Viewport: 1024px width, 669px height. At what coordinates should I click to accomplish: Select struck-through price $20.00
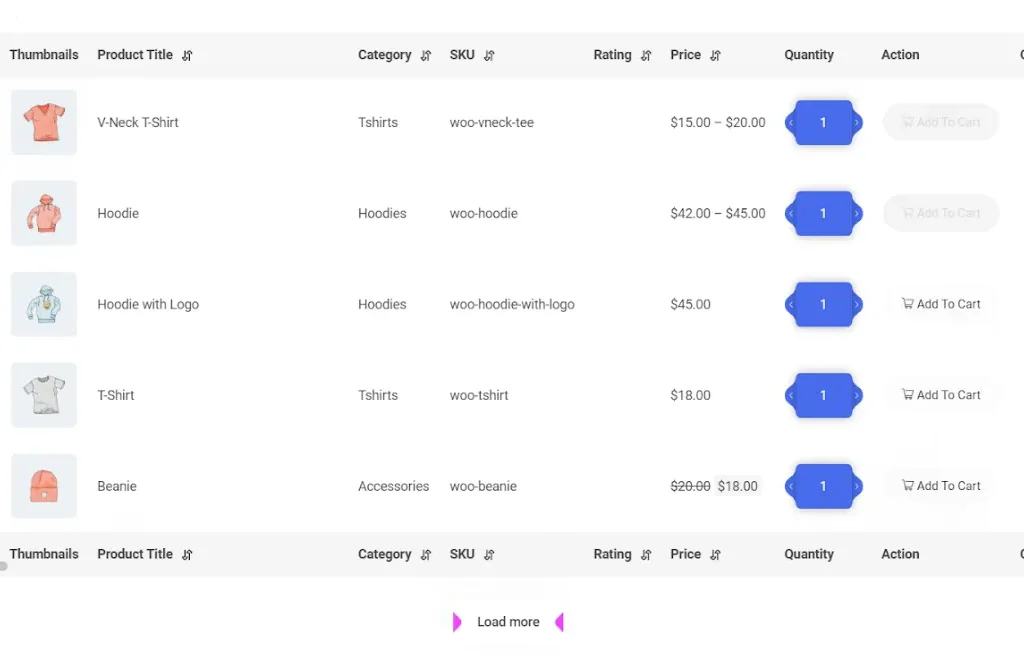[x=690, y=486]
